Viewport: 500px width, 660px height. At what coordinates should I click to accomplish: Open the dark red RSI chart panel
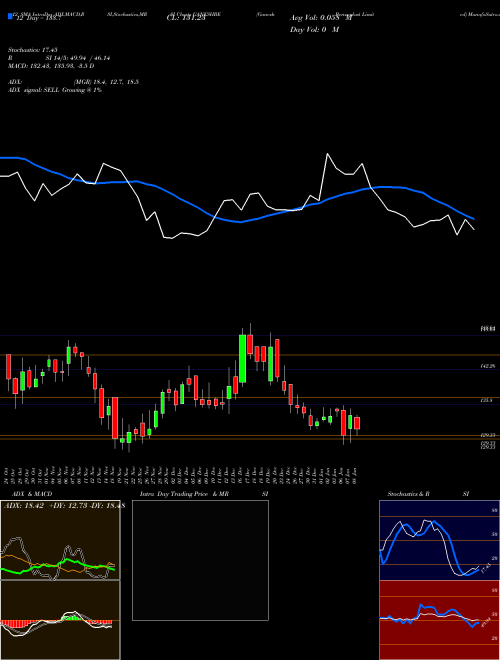[439, 620]
